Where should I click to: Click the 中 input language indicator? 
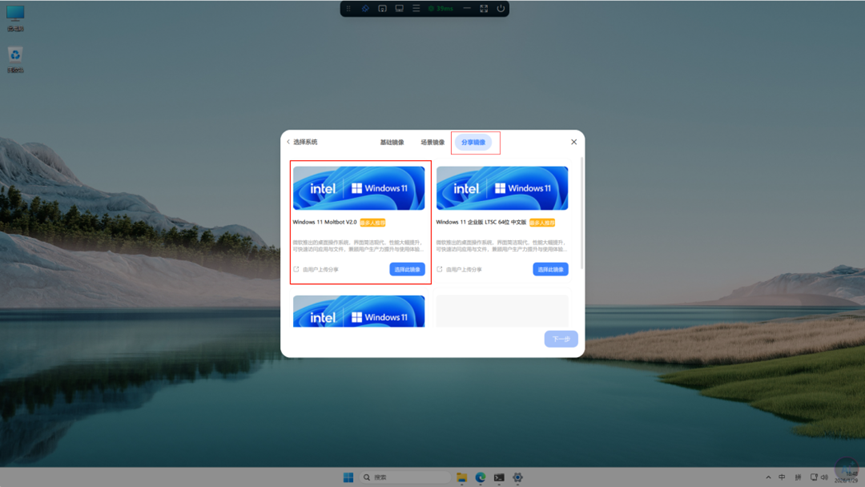point(782,477)
